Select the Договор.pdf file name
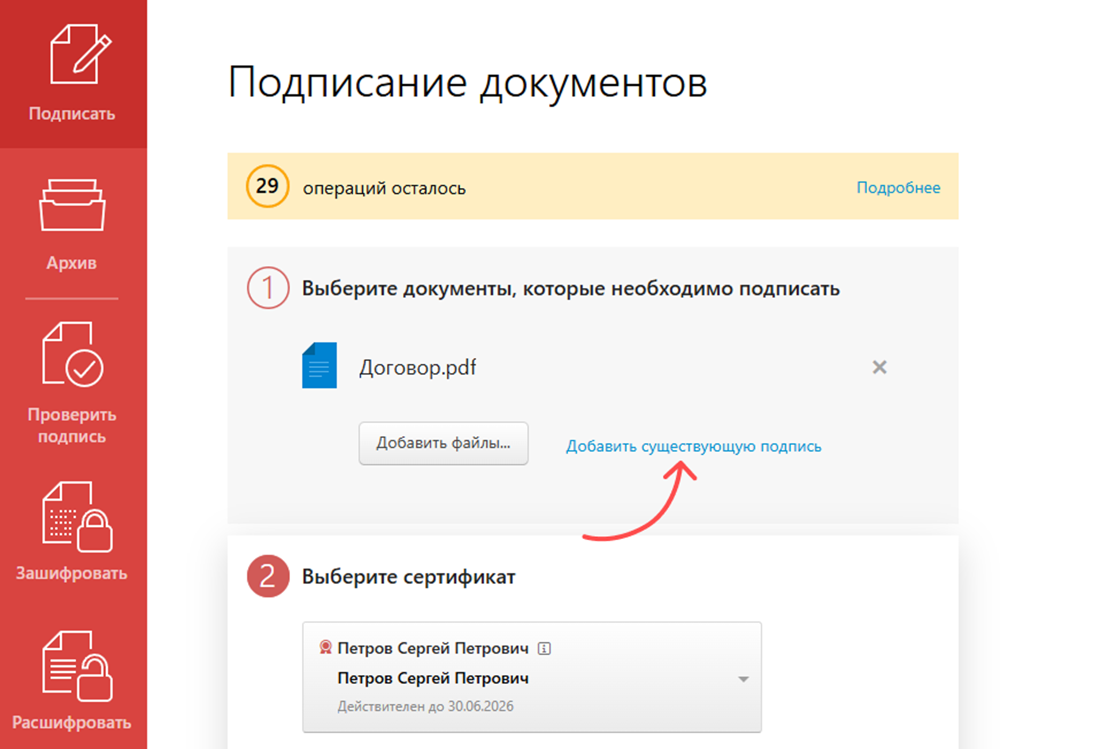1100x749 pixels. [x=417, y=367]
